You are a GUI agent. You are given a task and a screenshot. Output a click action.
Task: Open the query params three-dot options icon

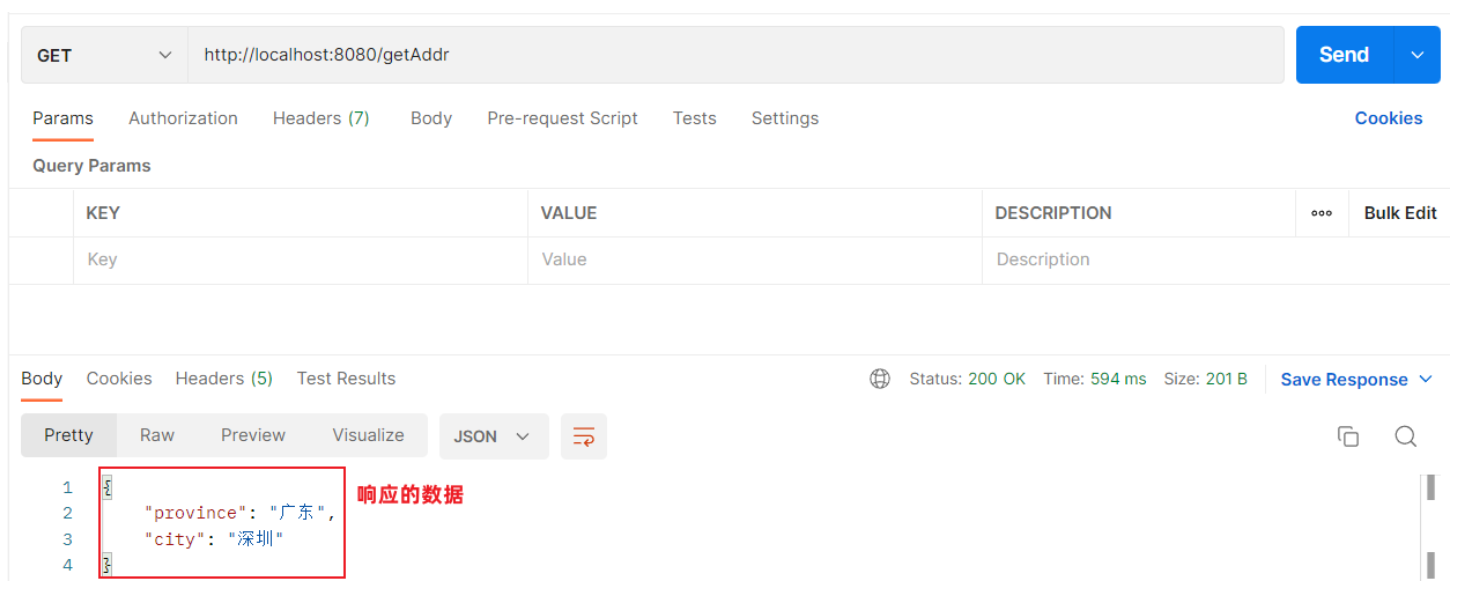tap(1322, 212)
